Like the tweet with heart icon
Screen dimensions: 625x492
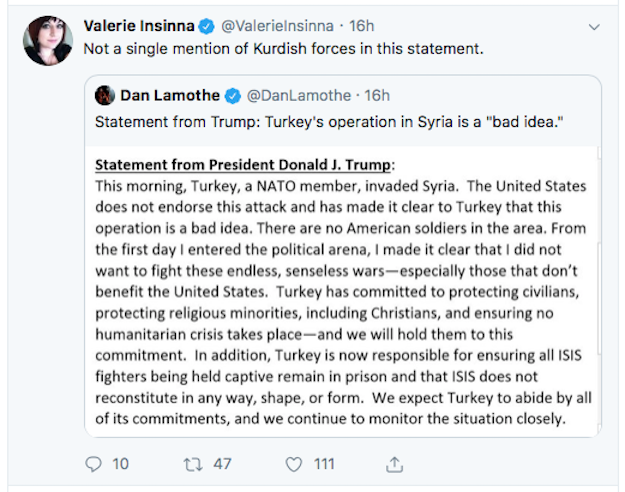pyautogui.click(x=293, y=464)
